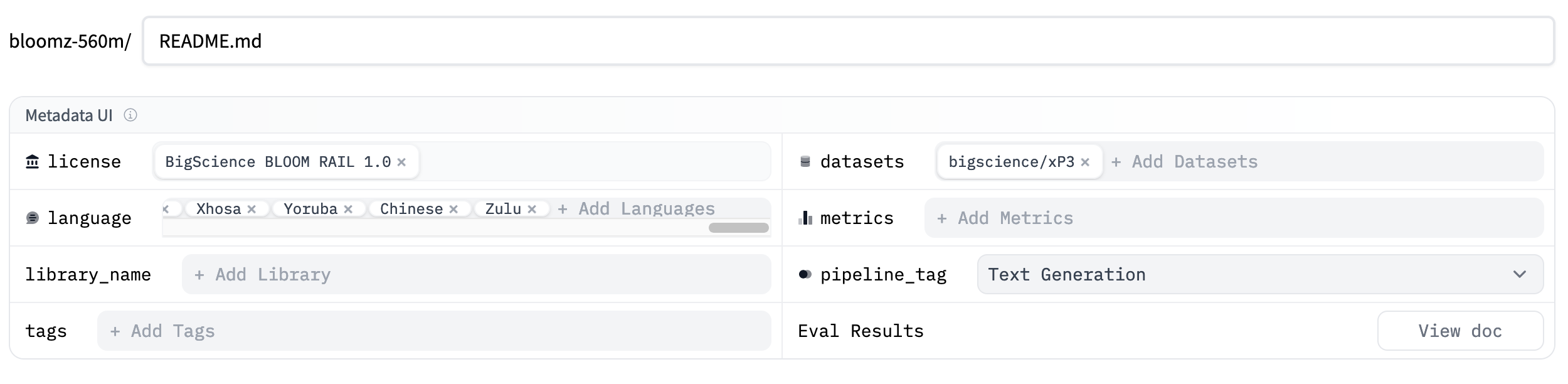The height and width of the screenshot is (384, 1568).
Task: Click the View doc button
Action: pyautogui.click(x=1459, y=331)
